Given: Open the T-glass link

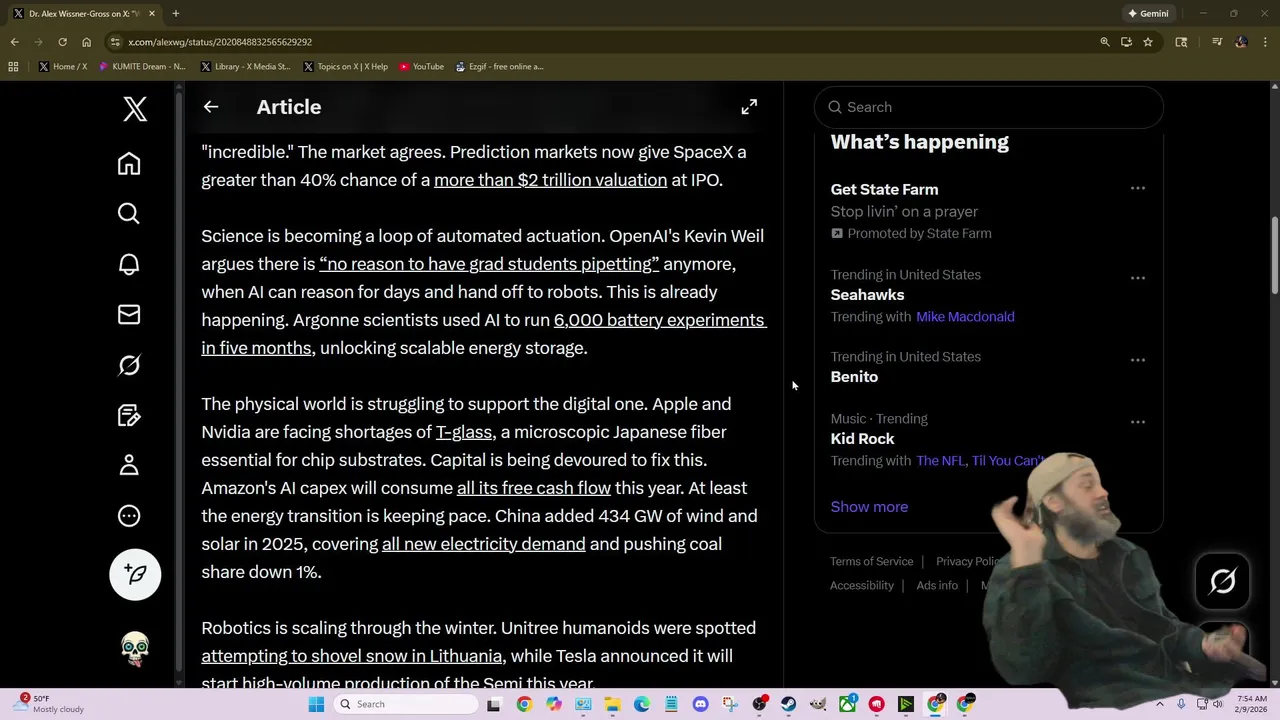Looking at the screenshot, I should [464, 432].
